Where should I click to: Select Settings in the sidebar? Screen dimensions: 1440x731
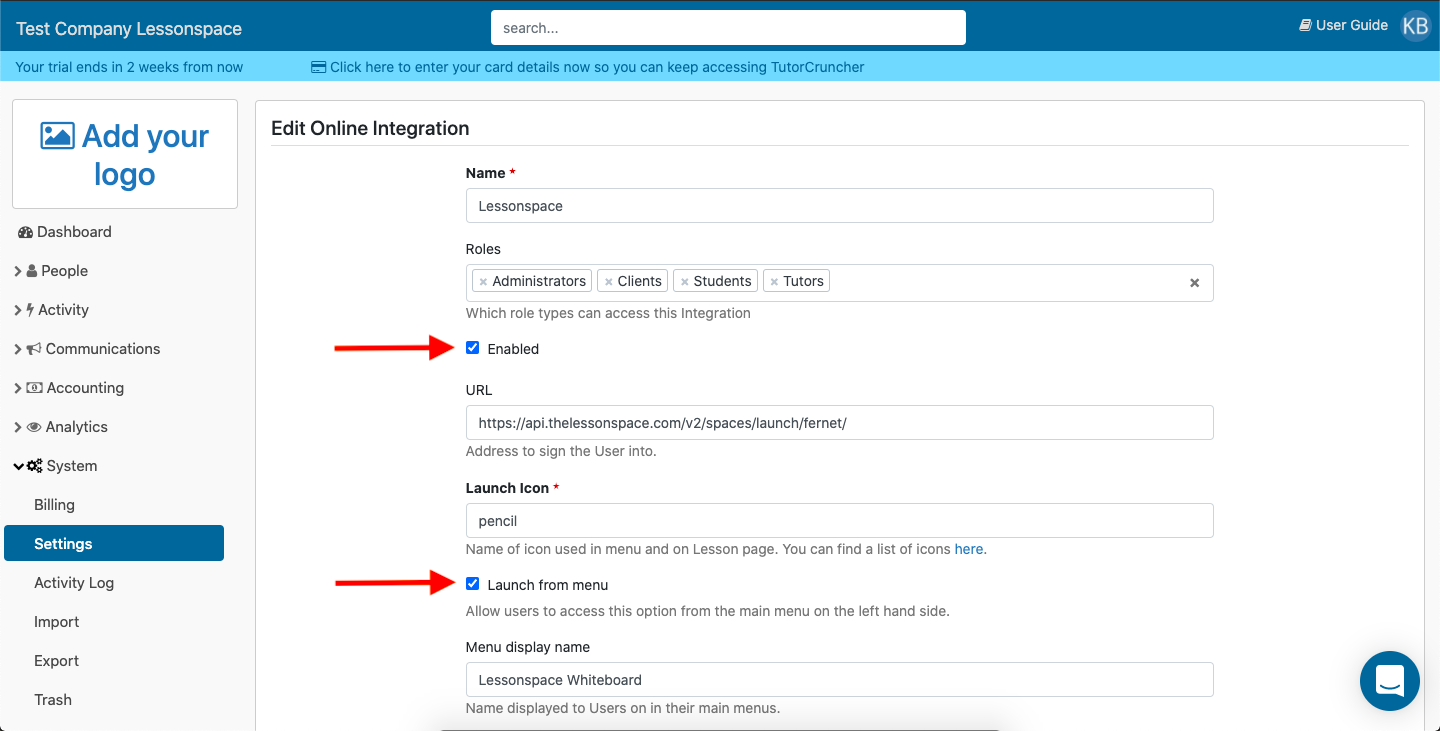click(114, 544)
